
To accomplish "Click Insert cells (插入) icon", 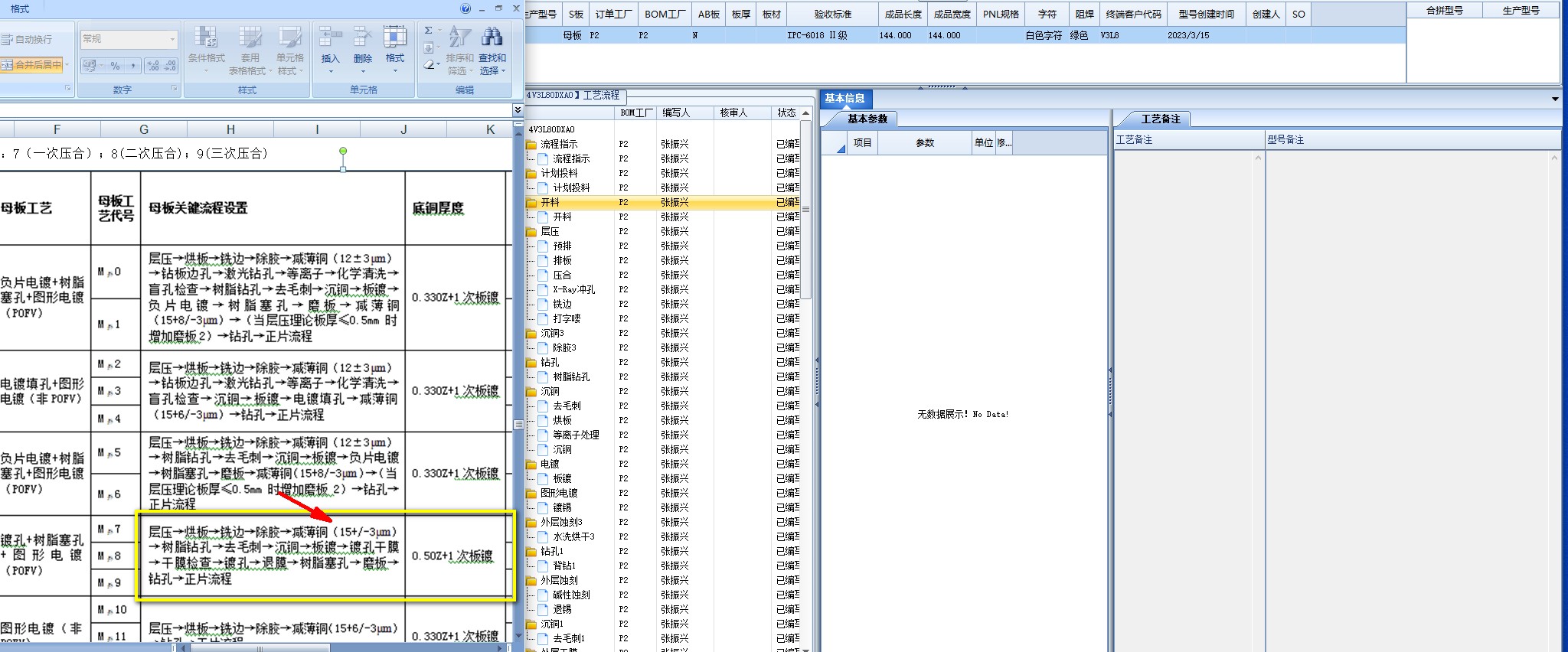I will [x=330, y=51].
